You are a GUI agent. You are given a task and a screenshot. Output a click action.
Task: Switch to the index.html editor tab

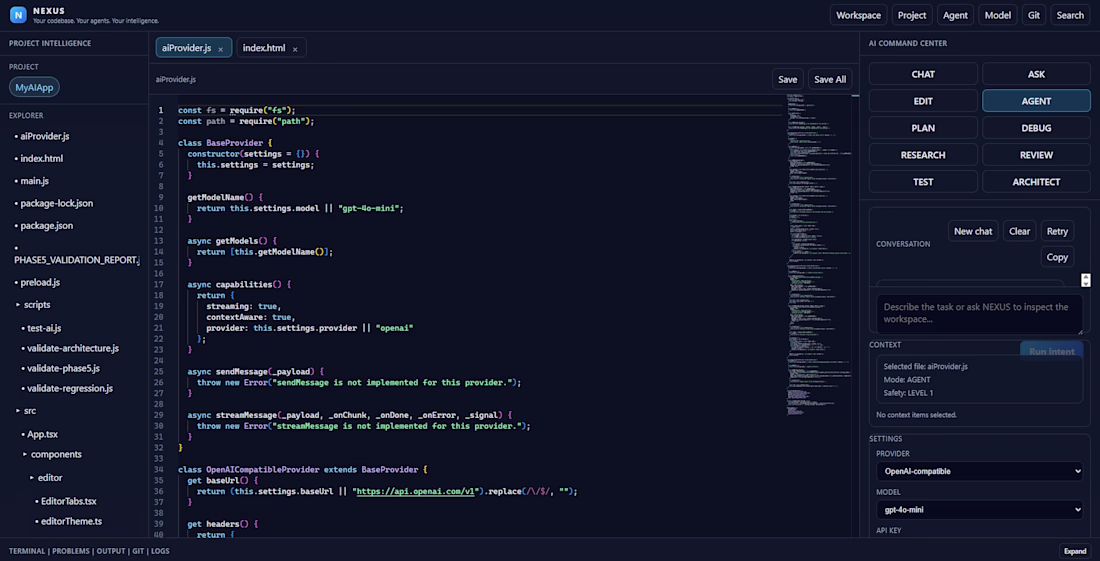(271, 48)
